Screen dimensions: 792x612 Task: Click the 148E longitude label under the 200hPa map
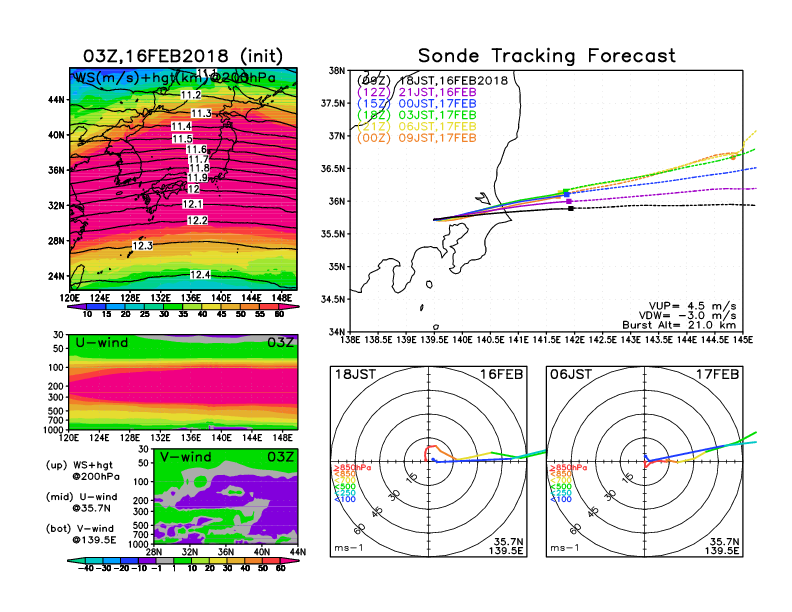coord(282,297)
